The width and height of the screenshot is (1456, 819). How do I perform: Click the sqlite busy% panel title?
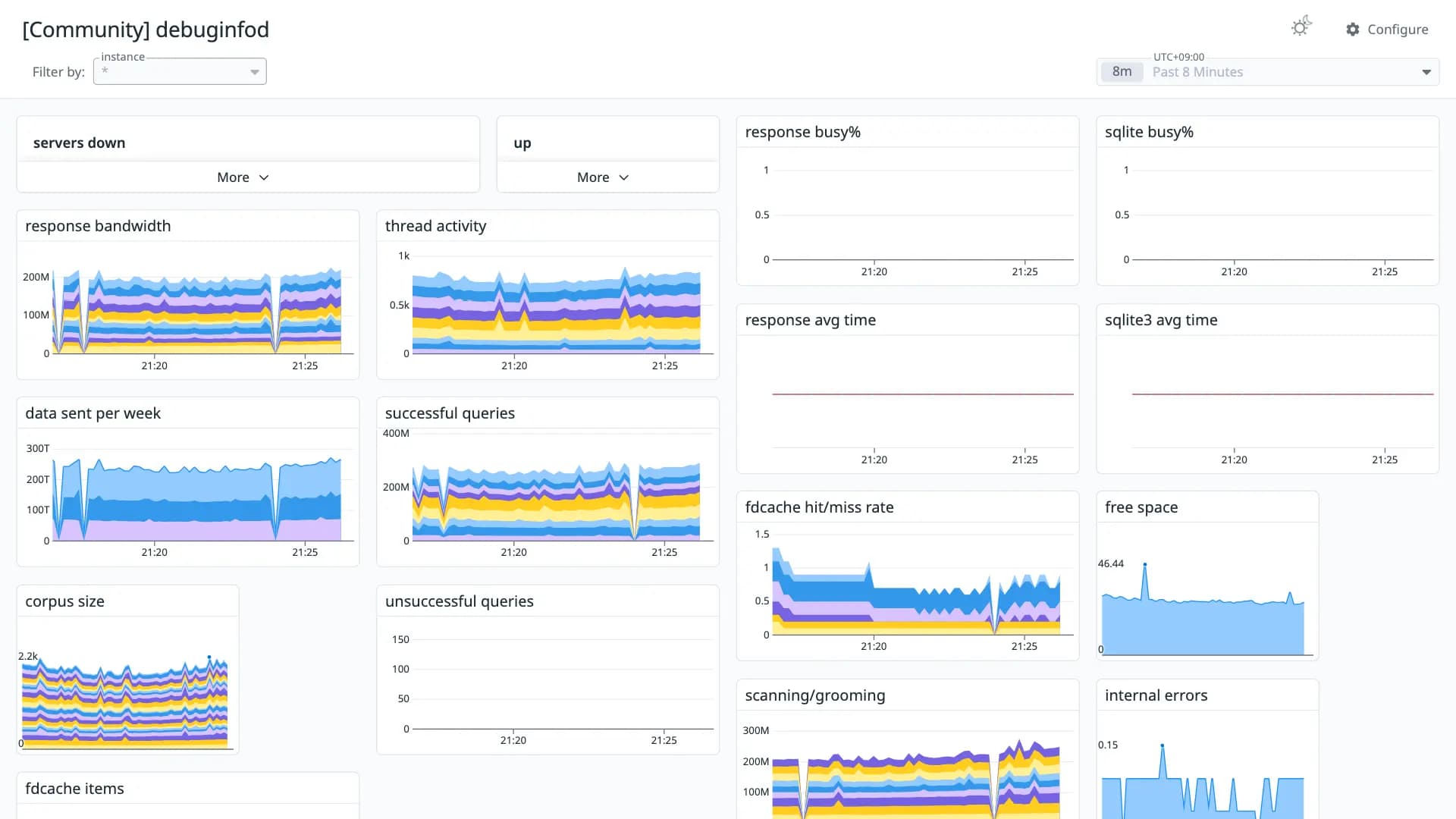(x=1149, y=132)
